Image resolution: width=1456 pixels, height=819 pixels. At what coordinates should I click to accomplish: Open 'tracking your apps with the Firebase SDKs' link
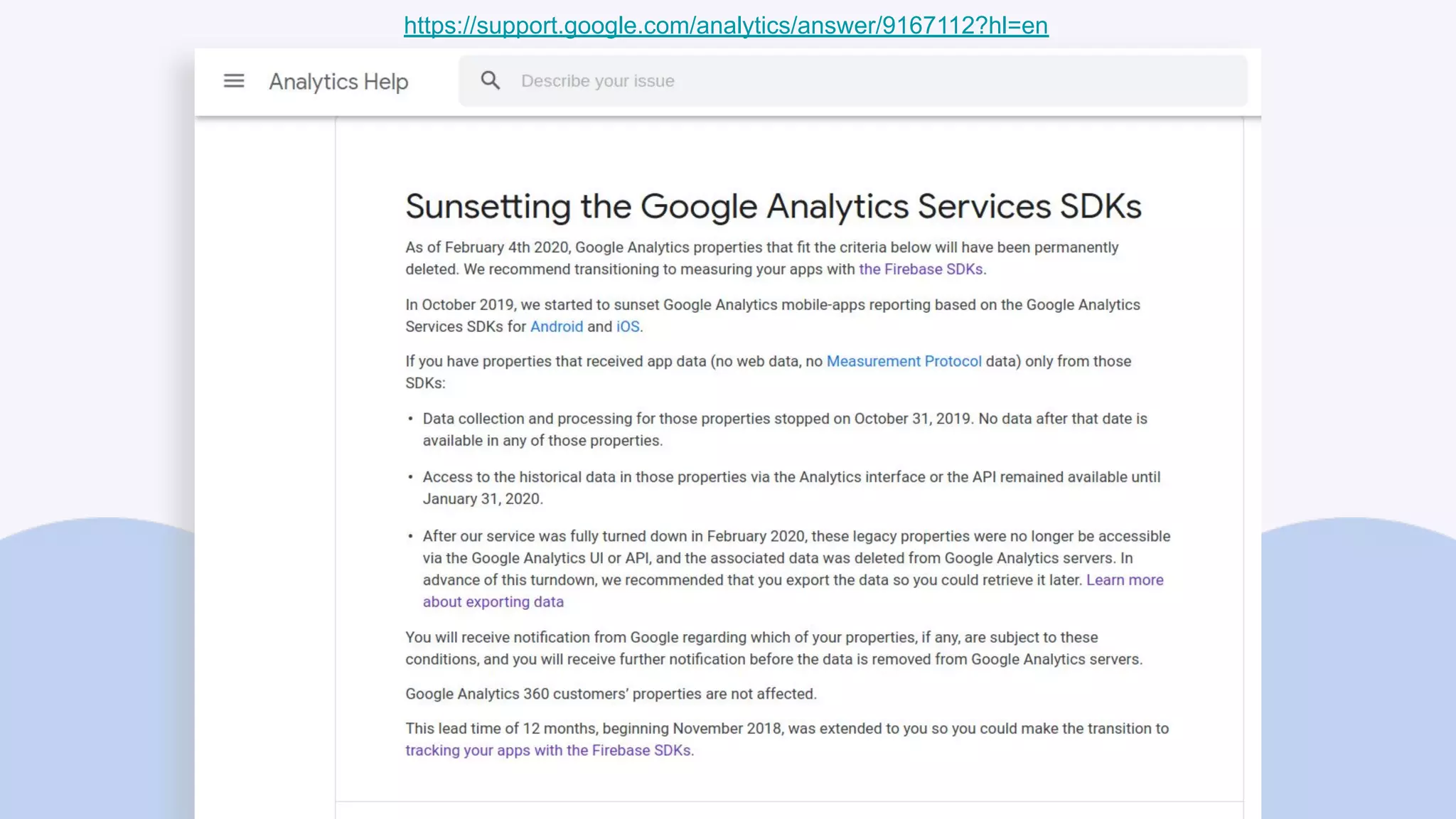click(547, 751)
